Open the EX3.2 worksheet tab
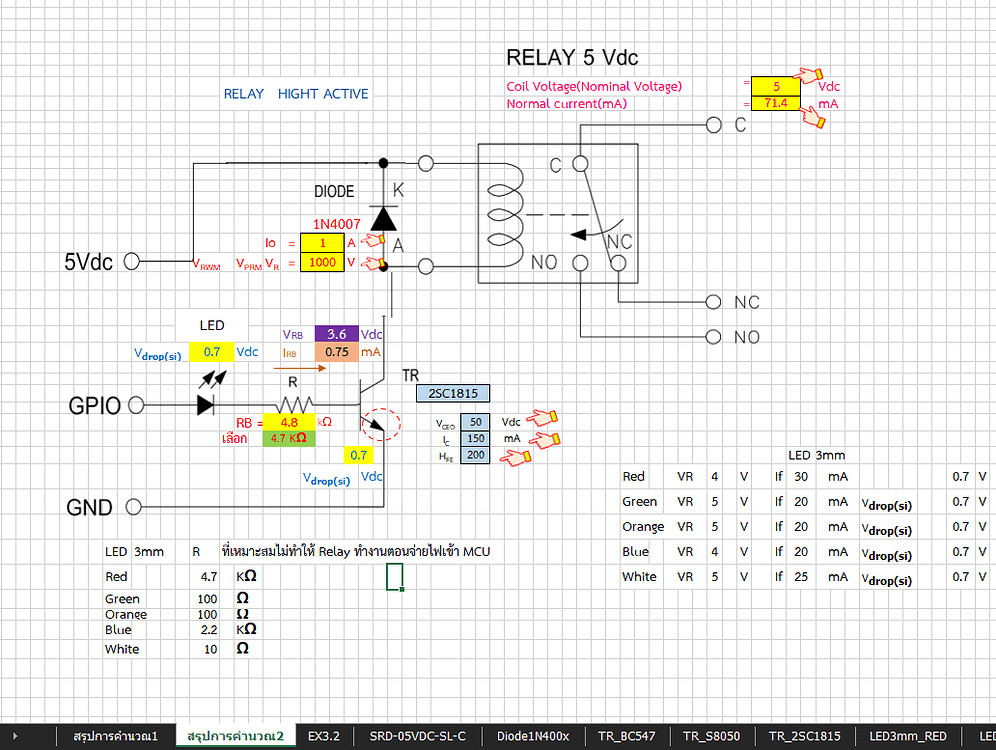Screen dimensions: 996x750 tap(323, 736)
